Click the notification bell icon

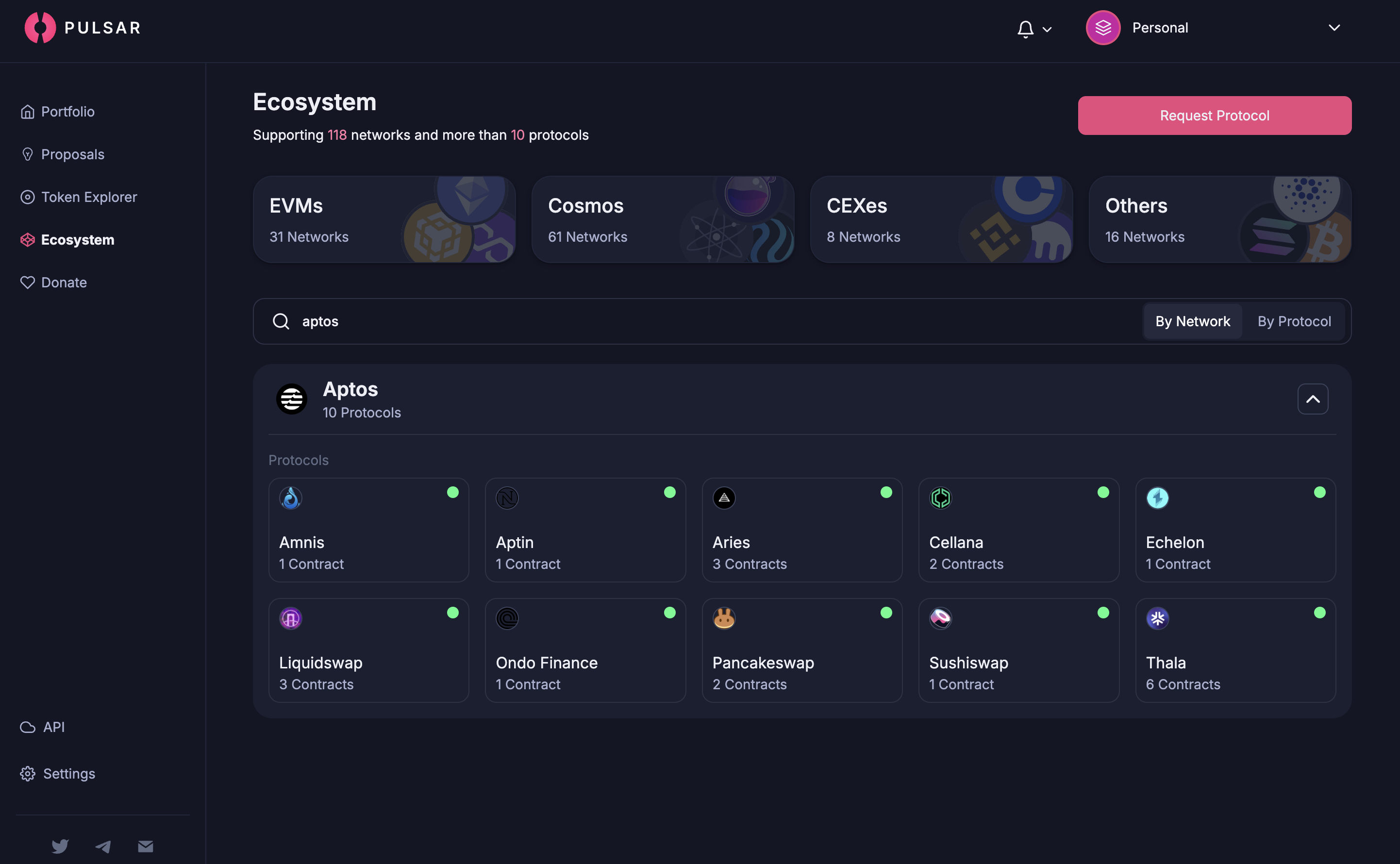[x=1025, y=29]
